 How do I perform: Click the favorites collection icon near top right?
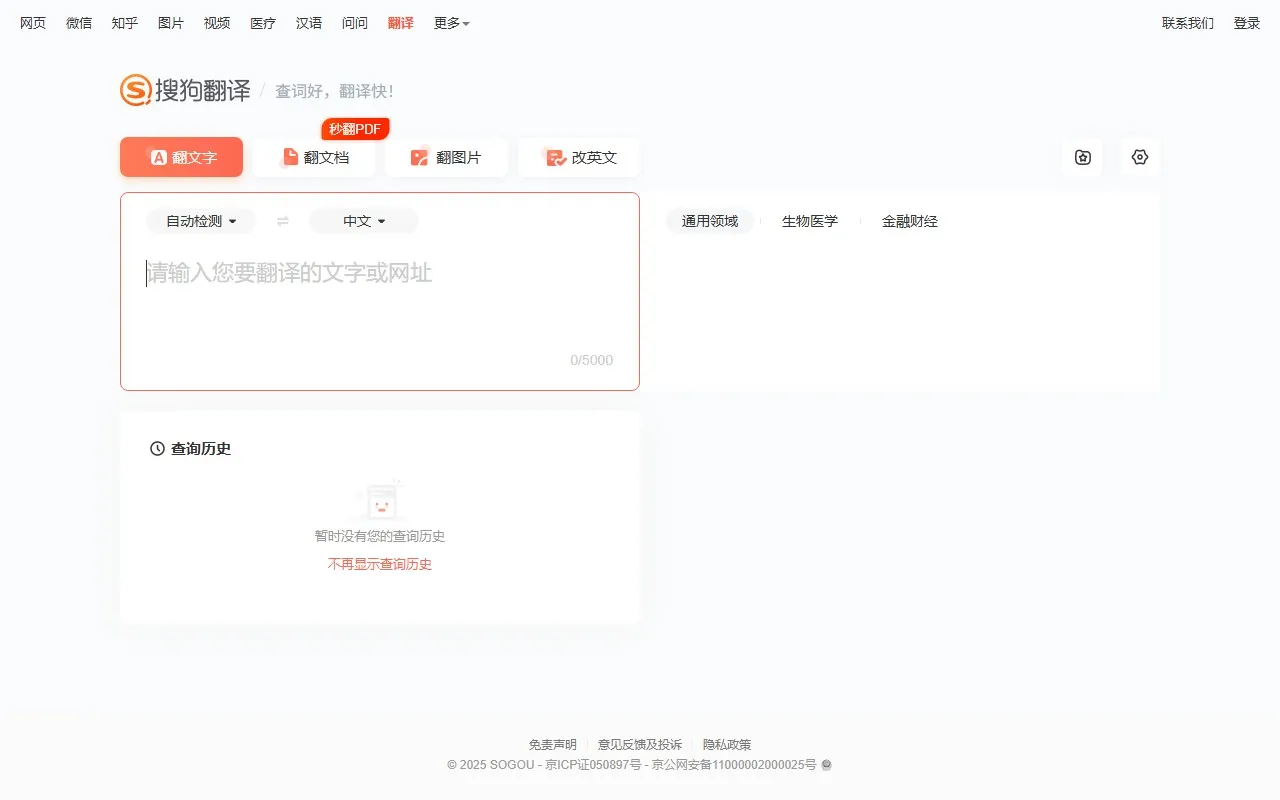pos(1082,157)
